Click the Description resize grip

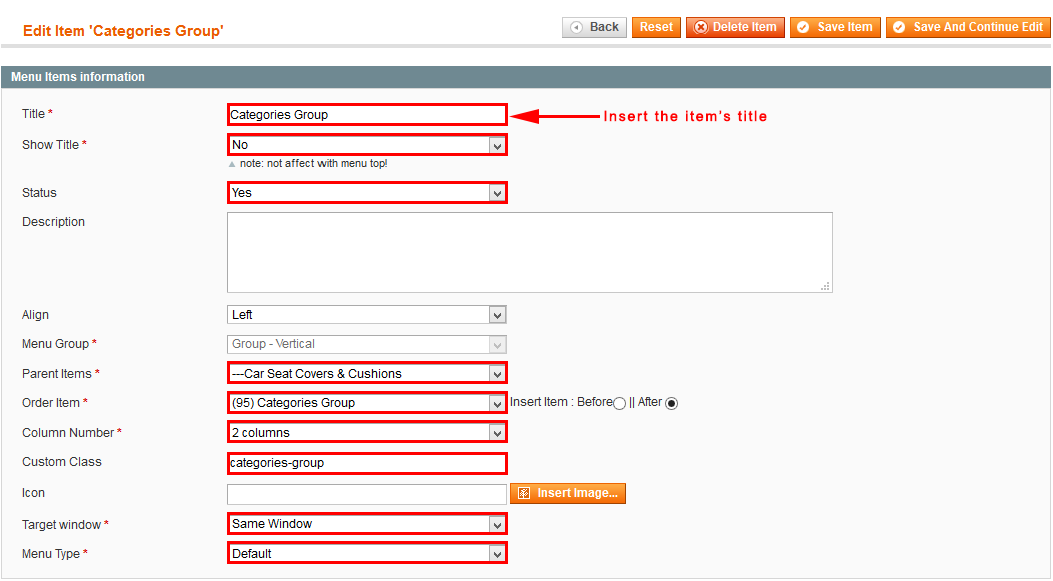tap(825, 286)
